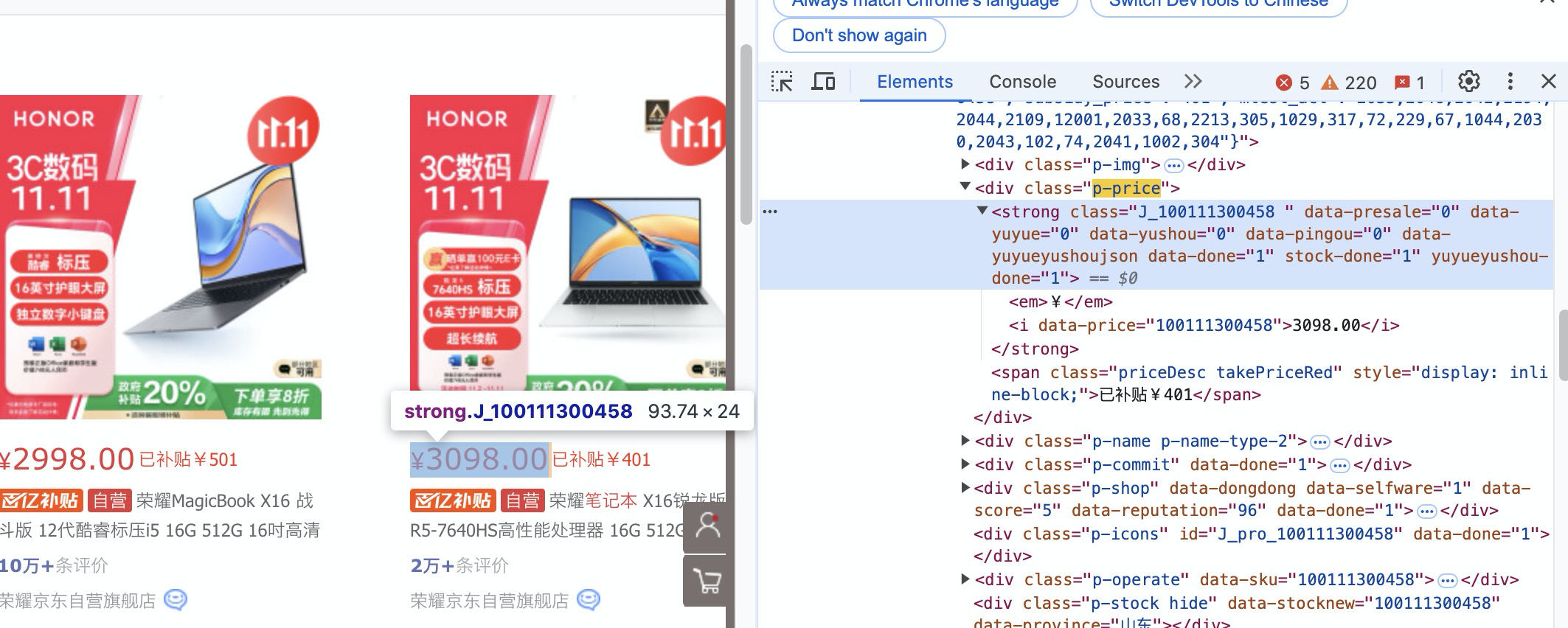Image resolution: width=1568 pixels, height=628 pixels.
Task: Click the ellipsis in p-operate node
Action: (1448, 580)
